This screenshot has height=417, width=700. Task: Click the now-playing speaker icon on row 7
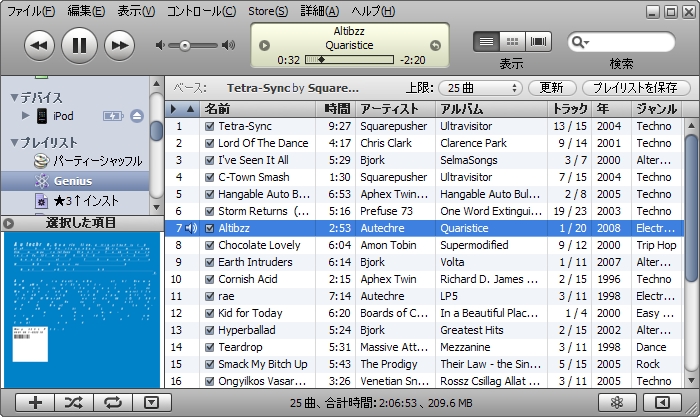(x=191, y=228)
